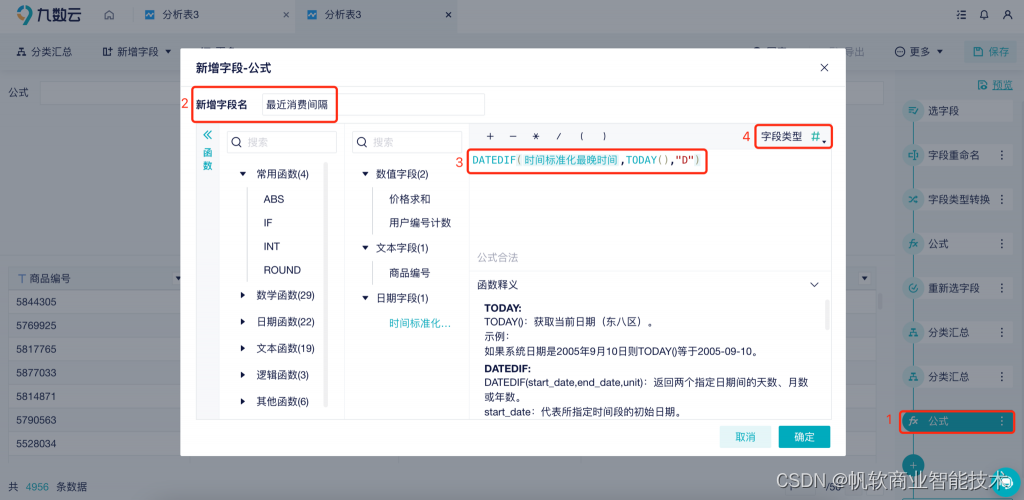Open the notification bell
Screen dimensions: 1024x500
coord(984,14)
